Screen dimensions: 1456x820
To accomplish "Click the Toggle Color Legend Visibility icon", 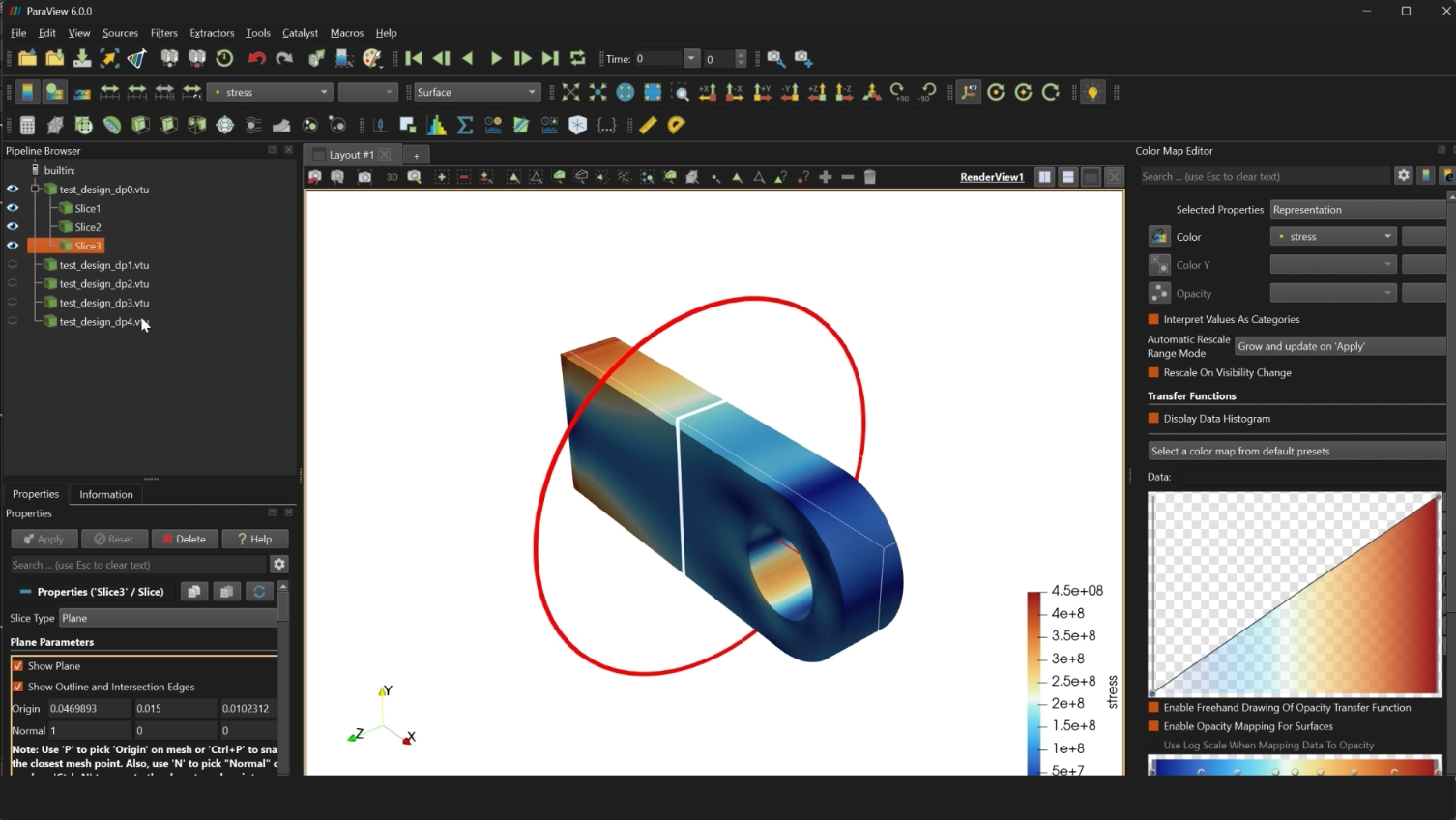I will (27, 93).
